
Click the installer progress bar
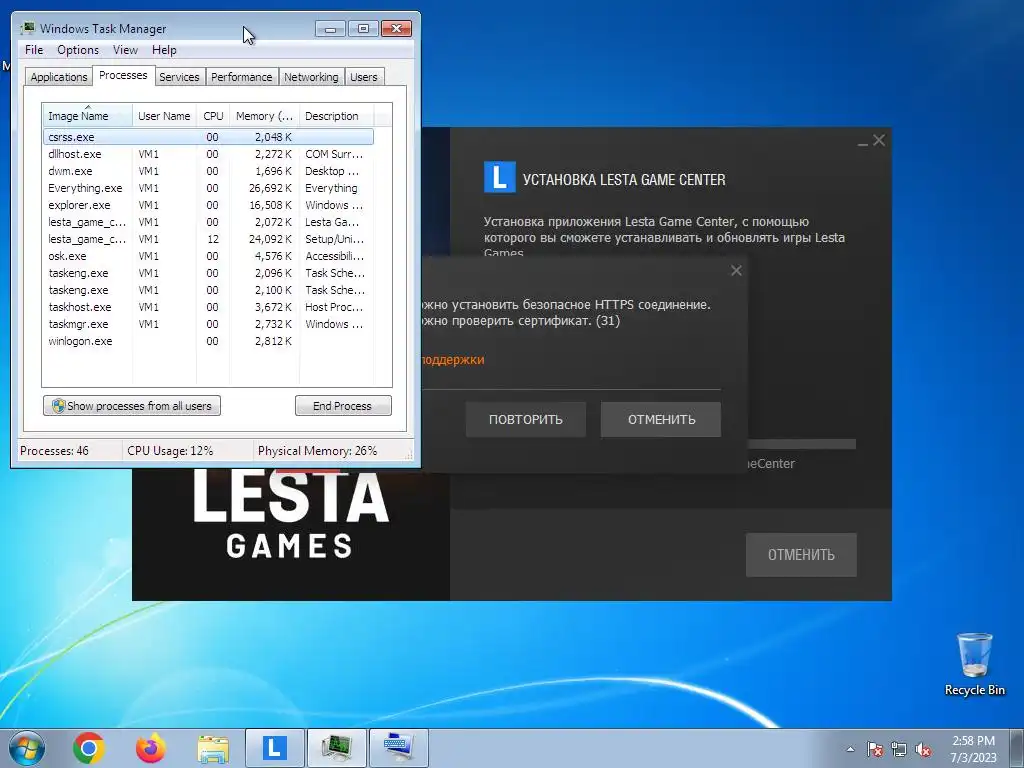click(802, 444)
